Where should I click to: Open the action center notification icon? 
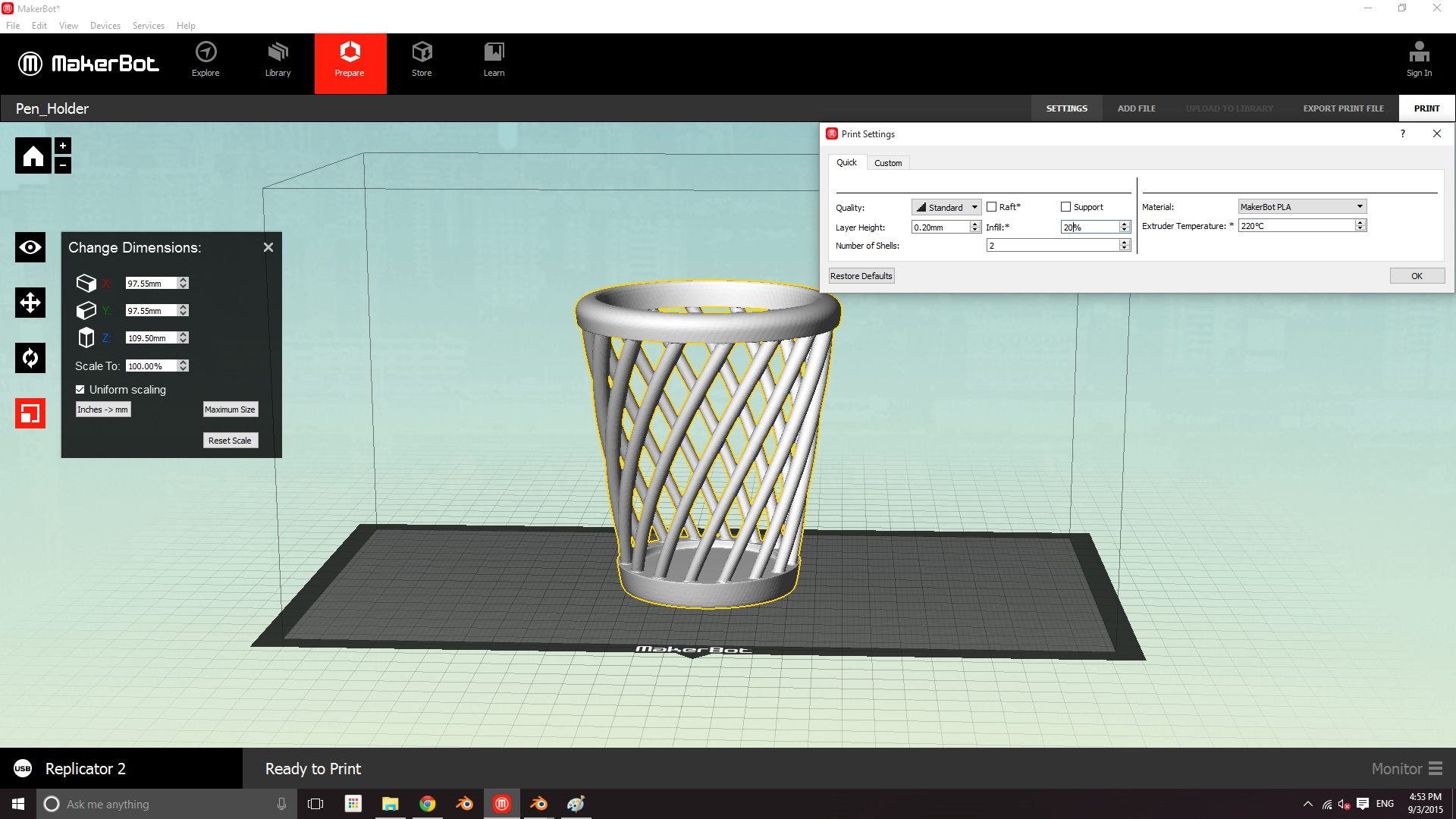(x=1363, y=804)
